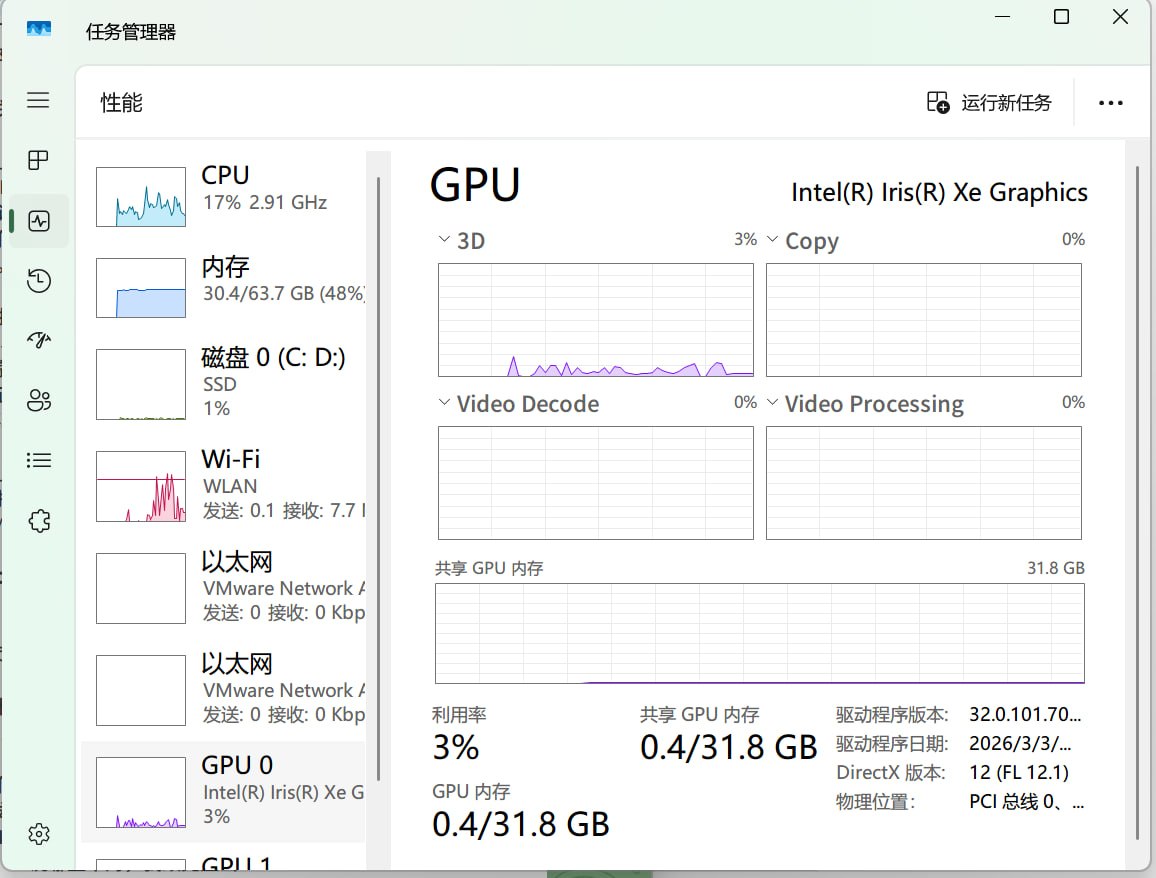Viewport: 1156px width, 878px height.
Task: Expand the 3D graph dropdown
Action: click(444, 240)
